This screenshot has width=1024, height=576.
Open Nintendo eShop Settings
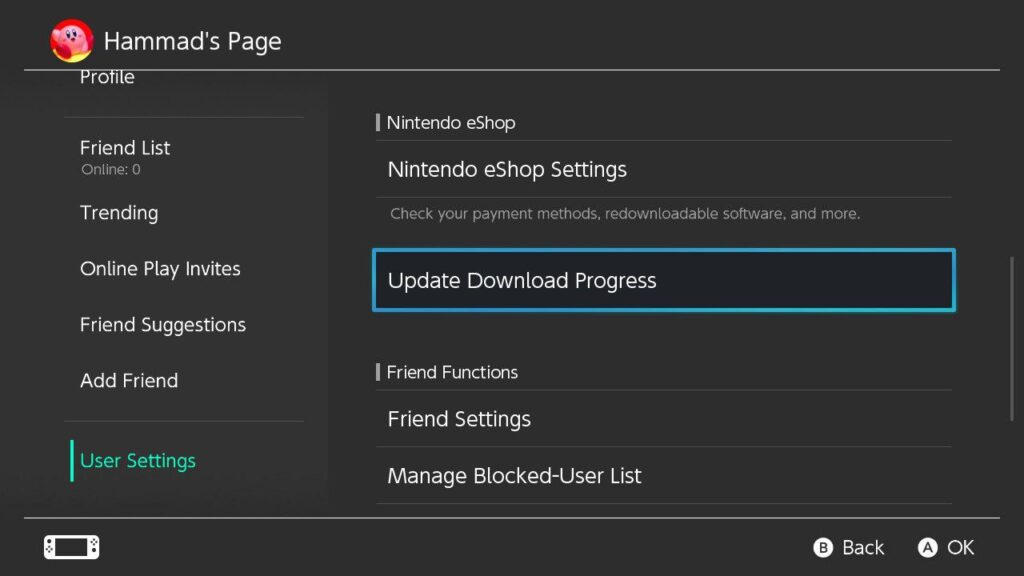point(507,169)
